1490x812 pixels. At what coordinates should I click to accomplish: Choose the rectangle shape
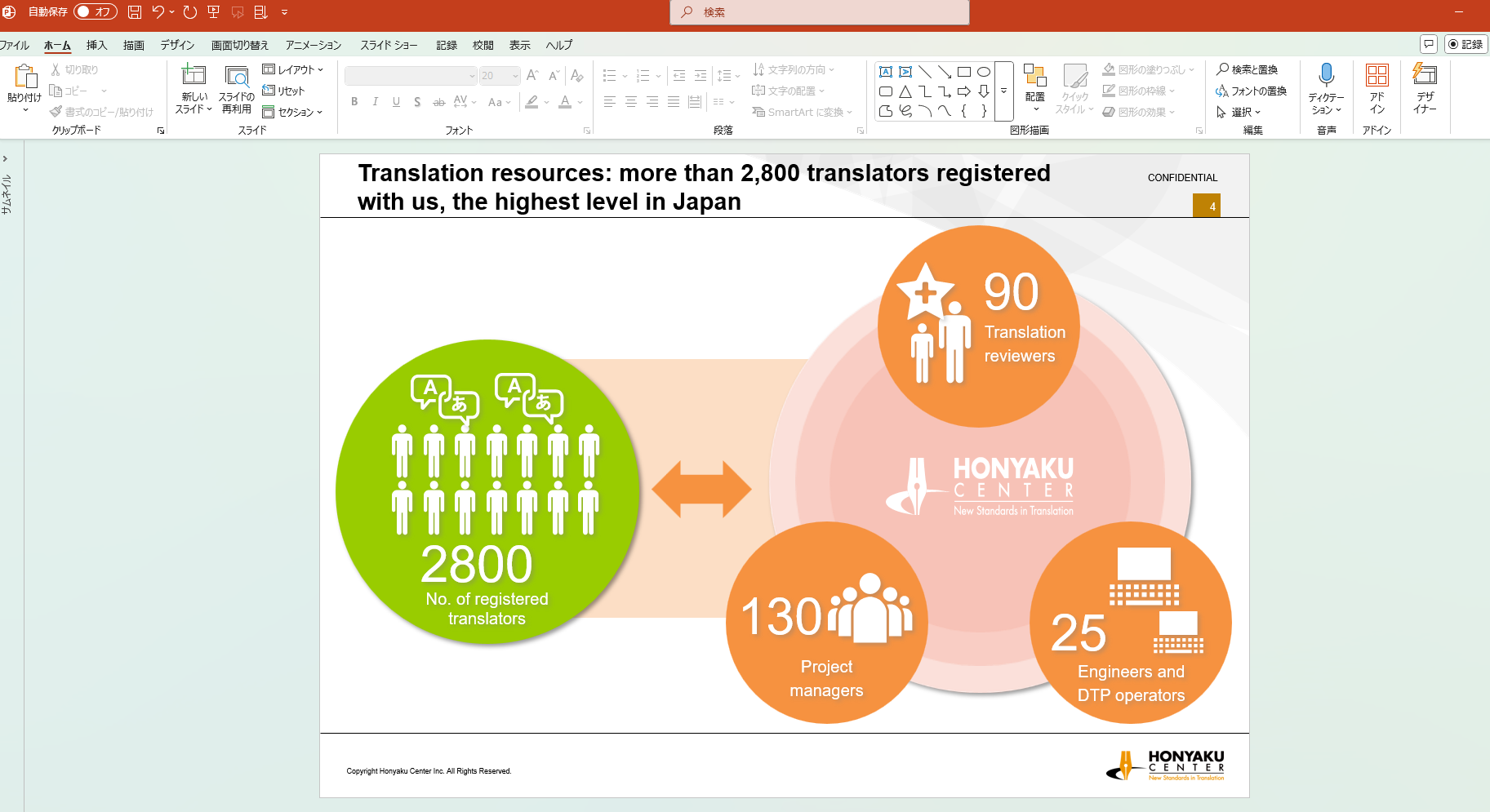(964, 72)
